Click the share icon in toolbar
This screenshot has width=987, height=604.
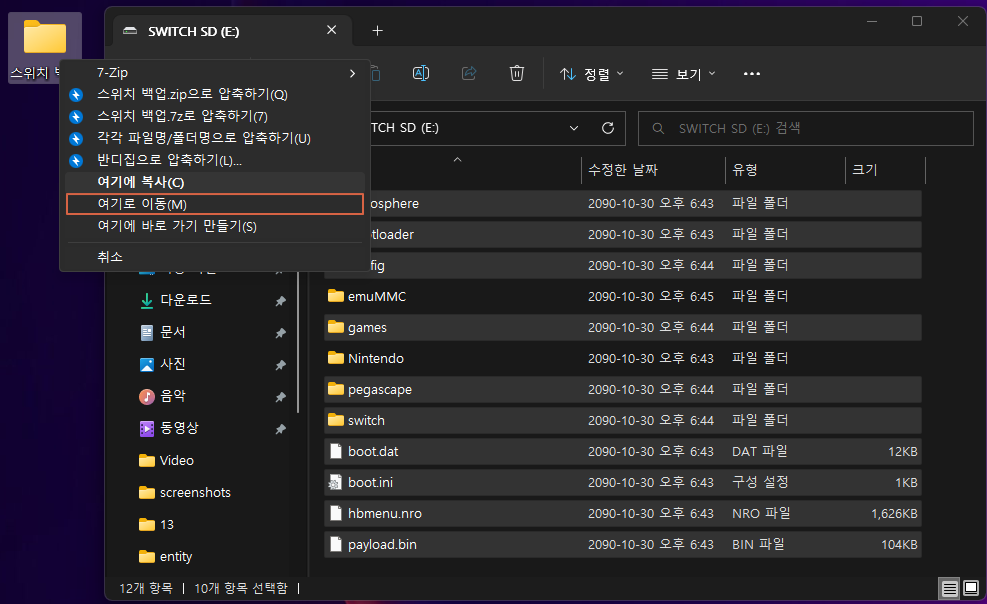[469, 74]
